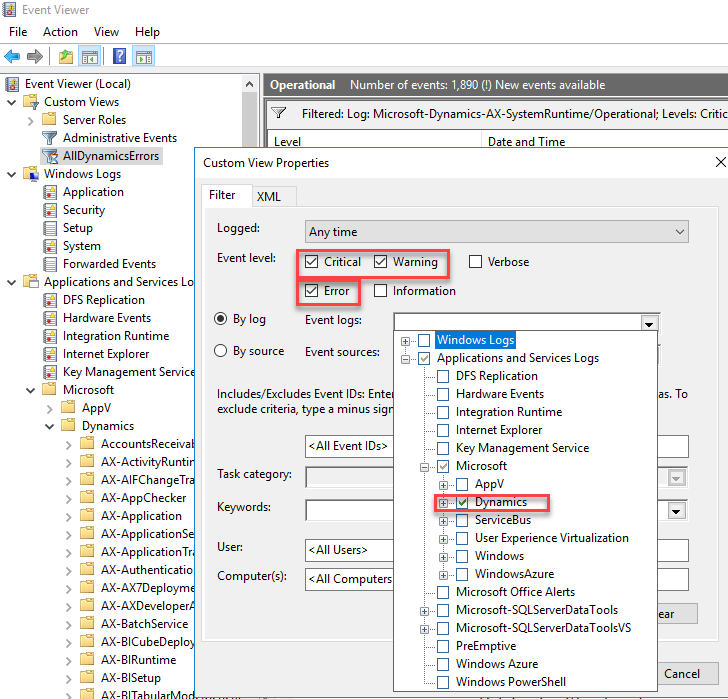Open the Help menu
The image size is (728, 699).
pyautogui.click(x=147, y=32)
